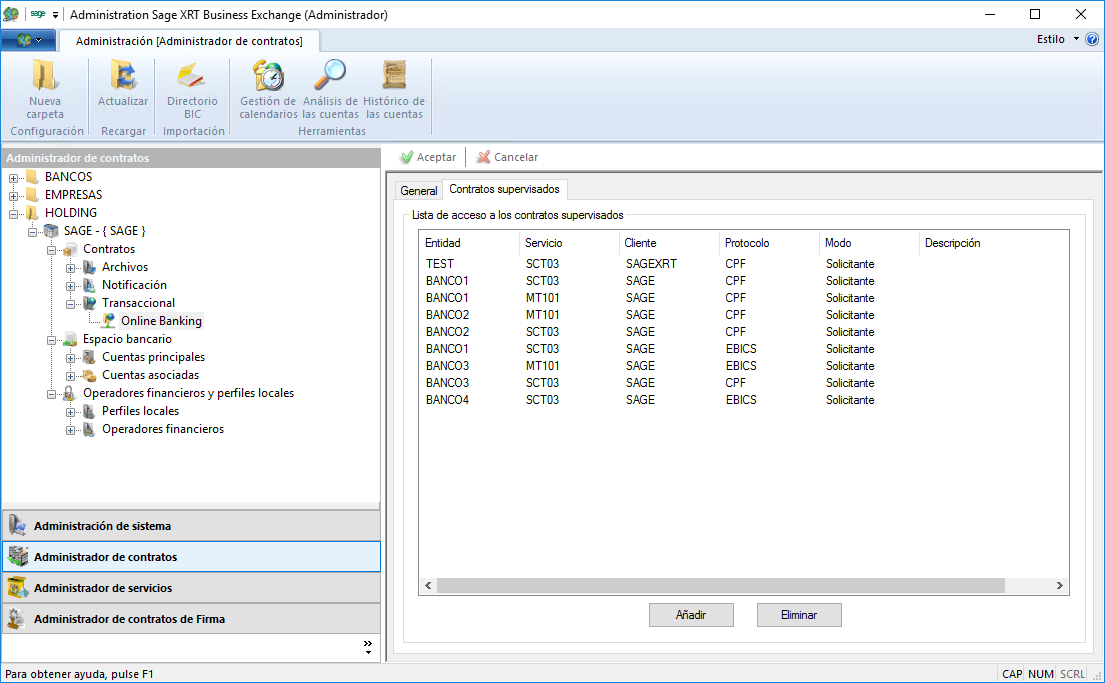Open Histórico de las cuentas
This screenshot has width=1105, height=683.
coord(393,77)
